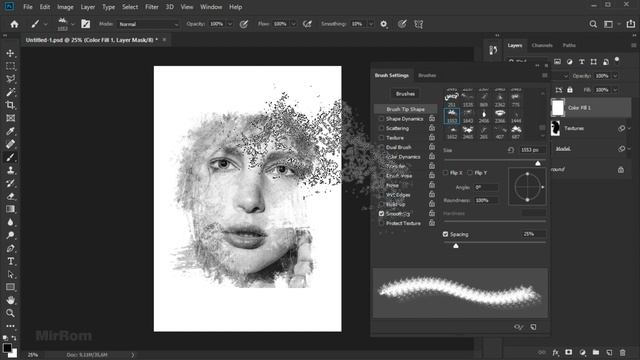Viewport: 640px width, 360px height.
Task: Disable the Smoothing checkbox
Action: point(381,213)
